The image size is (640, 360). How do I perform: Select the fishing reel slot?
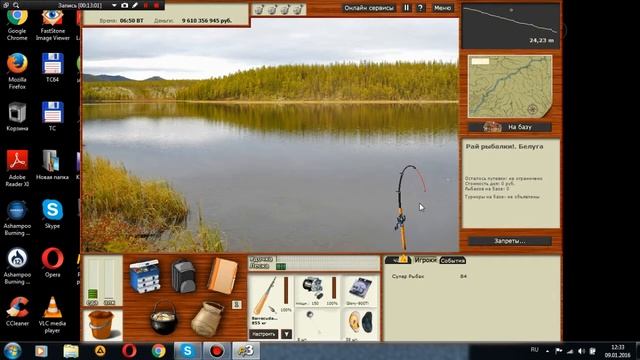point(317,291)
